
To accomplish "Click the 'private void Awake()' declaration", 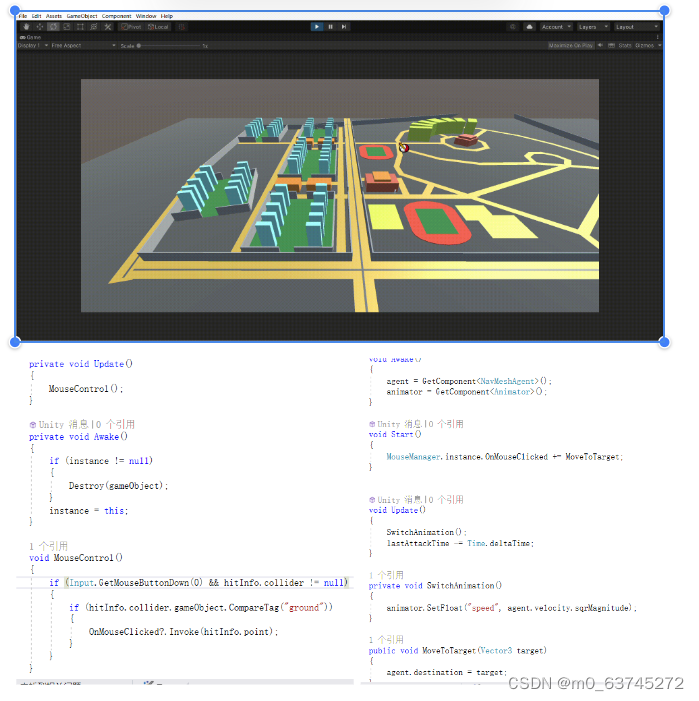I will 78,436.
